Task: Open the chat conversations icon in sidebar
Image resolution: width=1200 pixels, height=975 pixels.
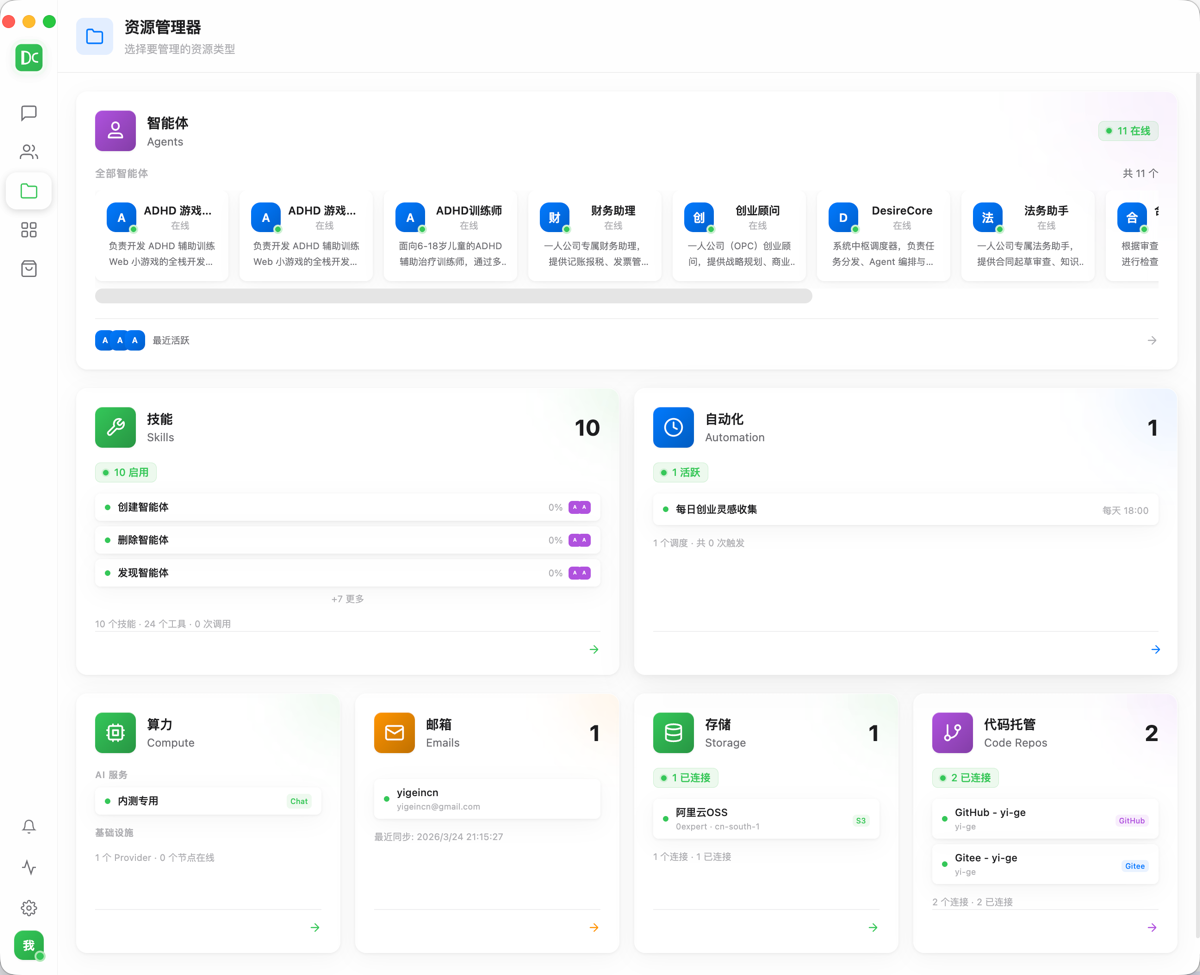Action: [x=28, y=112]
